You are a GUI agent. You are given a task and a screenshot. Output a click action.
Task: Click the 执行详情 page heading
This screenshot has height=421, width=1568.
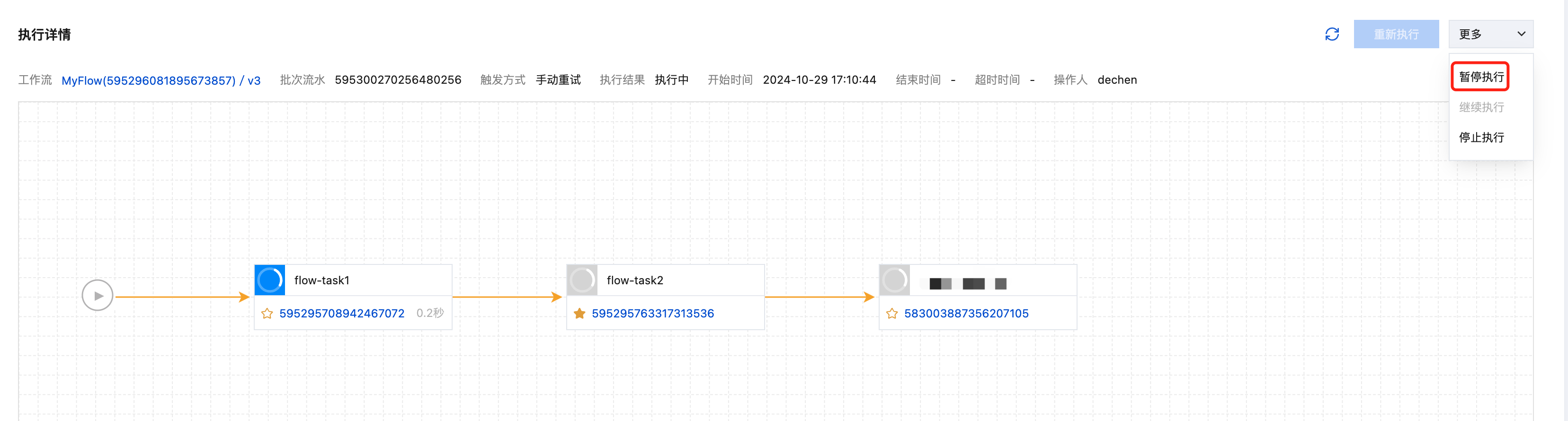[45, 35]
